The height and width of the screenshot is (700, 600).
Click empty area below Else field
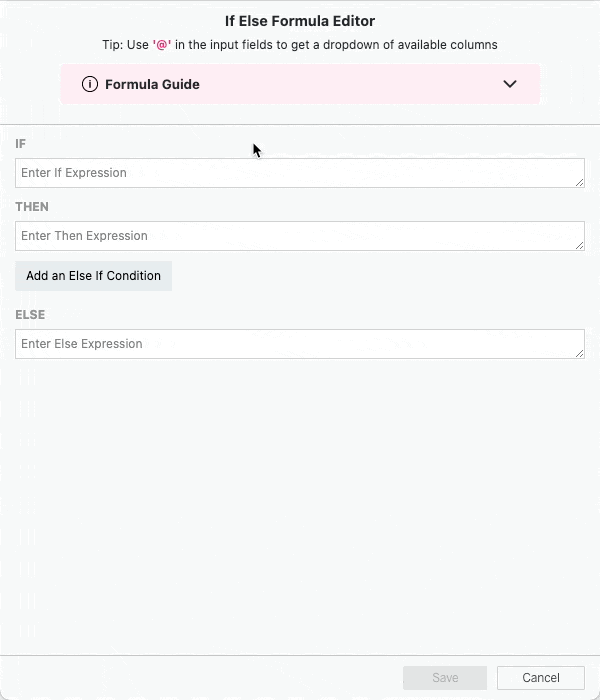pyautogui.click(x=300, y=500)
